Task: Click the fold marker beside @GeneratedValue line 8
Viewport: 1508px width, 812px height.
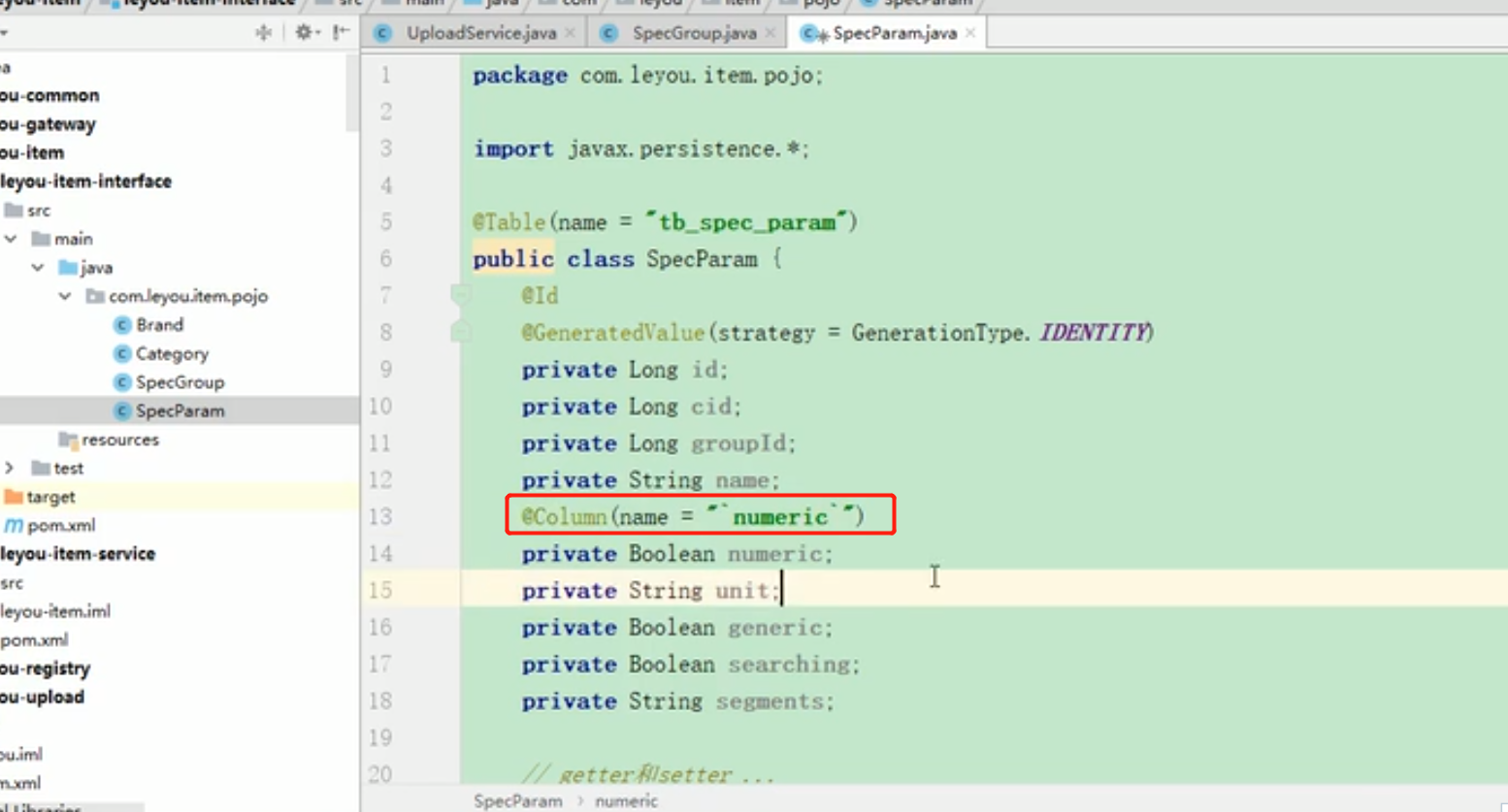Action: point(461,333)
